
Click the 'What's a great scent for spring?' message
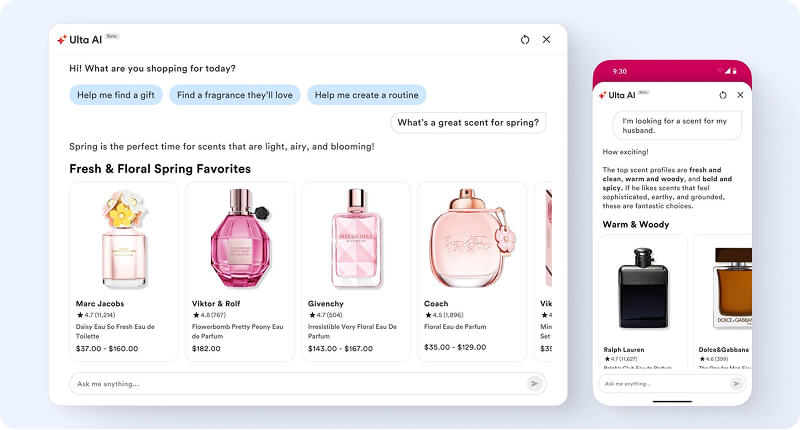pos(468,122)
